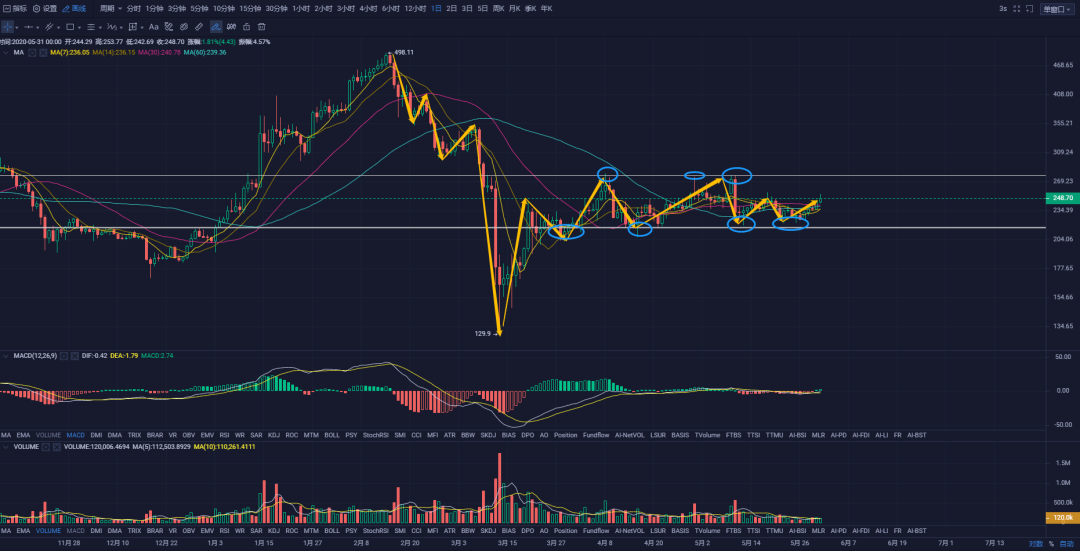This screenshot has height=551, width=1080.
Task: Toggle 自动 auto scale
Action: coord(1067,544)
